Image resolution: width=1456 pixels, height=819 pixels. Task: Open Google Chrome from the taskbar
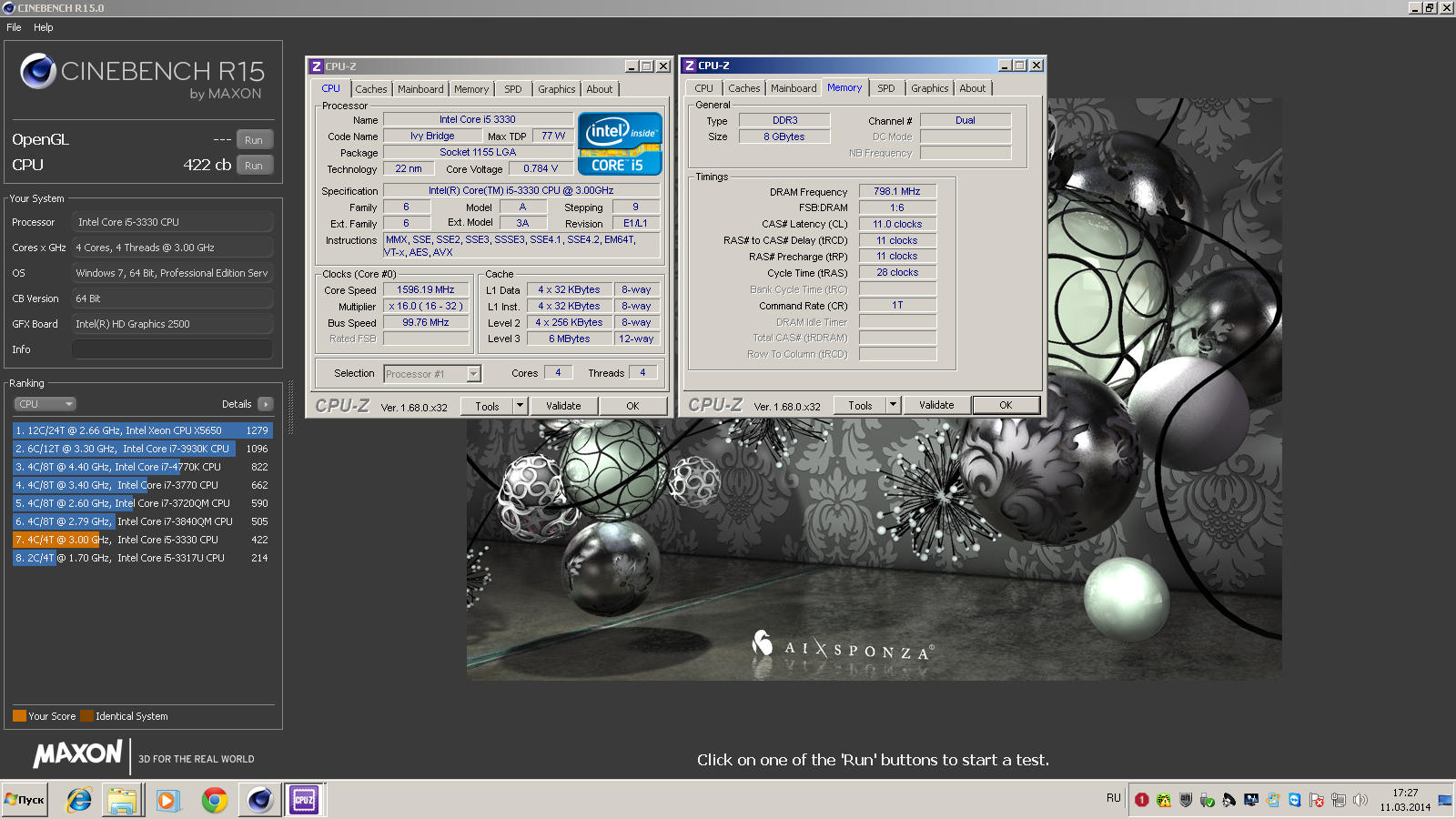pyautogui.click(x=215, y=800)
